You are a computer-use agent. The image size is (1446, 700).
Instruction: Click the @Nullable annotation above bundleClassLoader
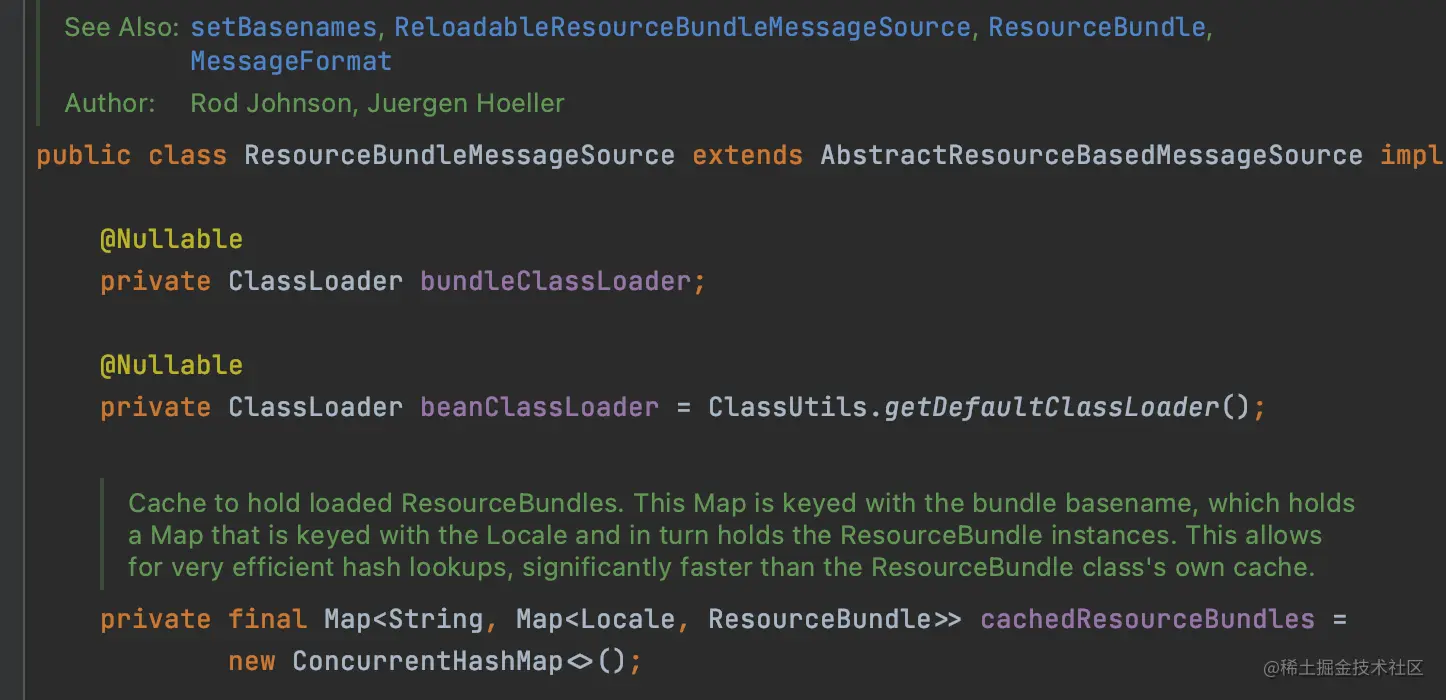coord(171,238)
